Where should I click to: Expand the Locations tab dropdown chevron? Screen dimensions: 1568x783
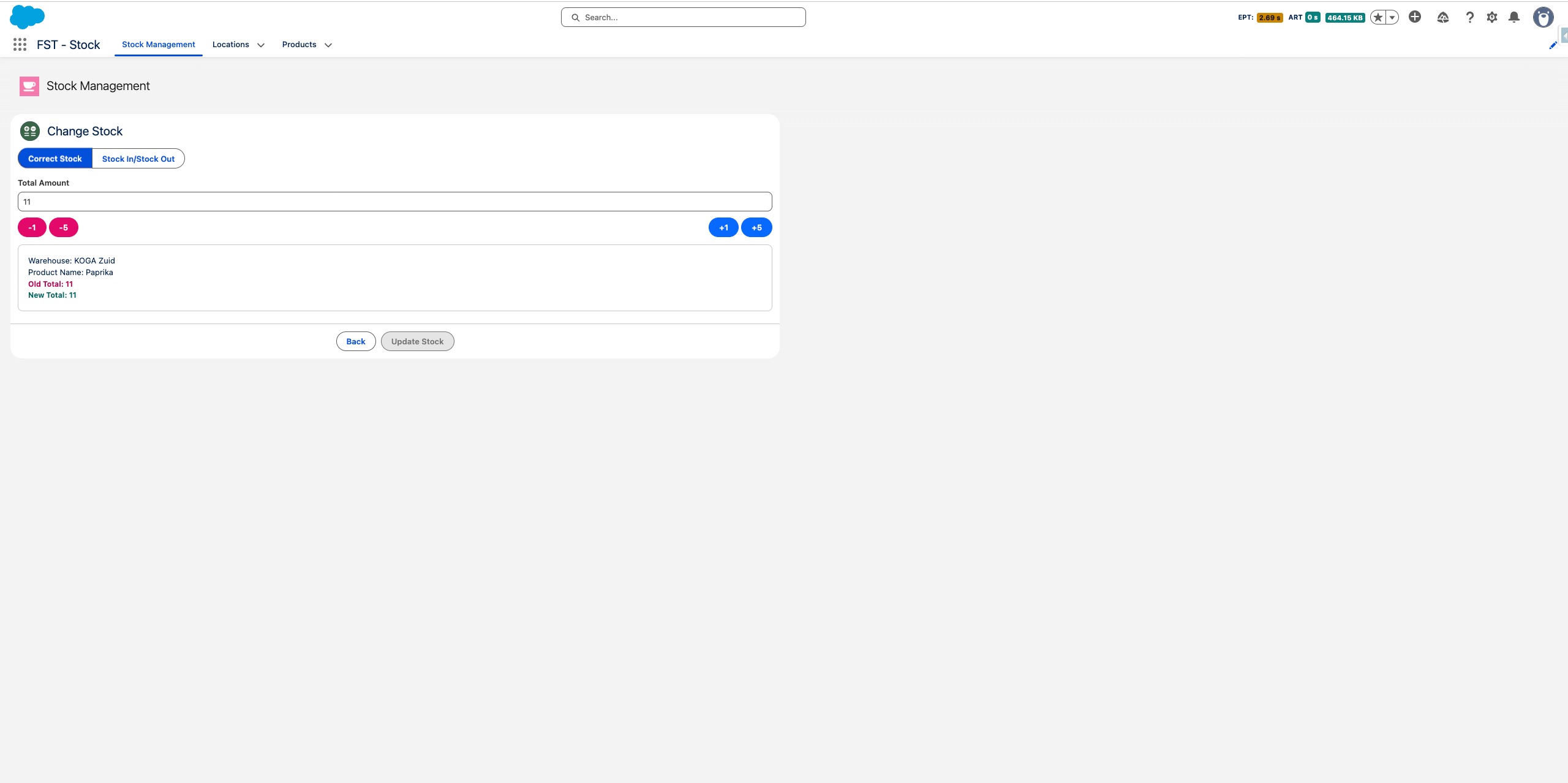pos(261,45)
